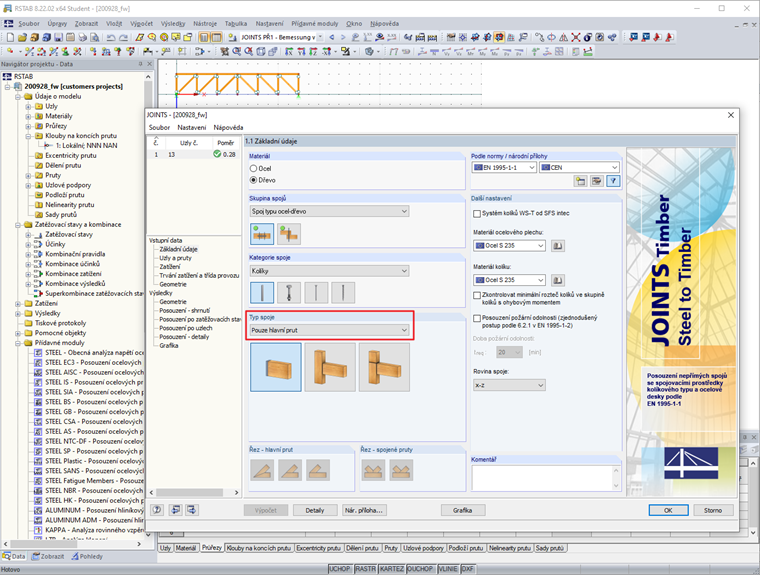The height and width of the screenshot is (575, 760).
Task: Click the Detaily button
Action: [315, 510]
